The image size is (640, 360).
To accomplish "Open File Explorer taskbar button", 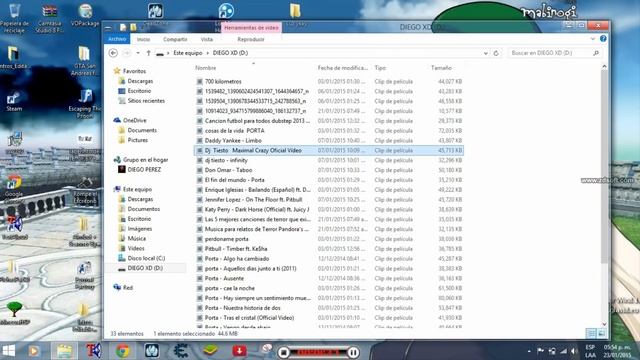I will [64, 351].
